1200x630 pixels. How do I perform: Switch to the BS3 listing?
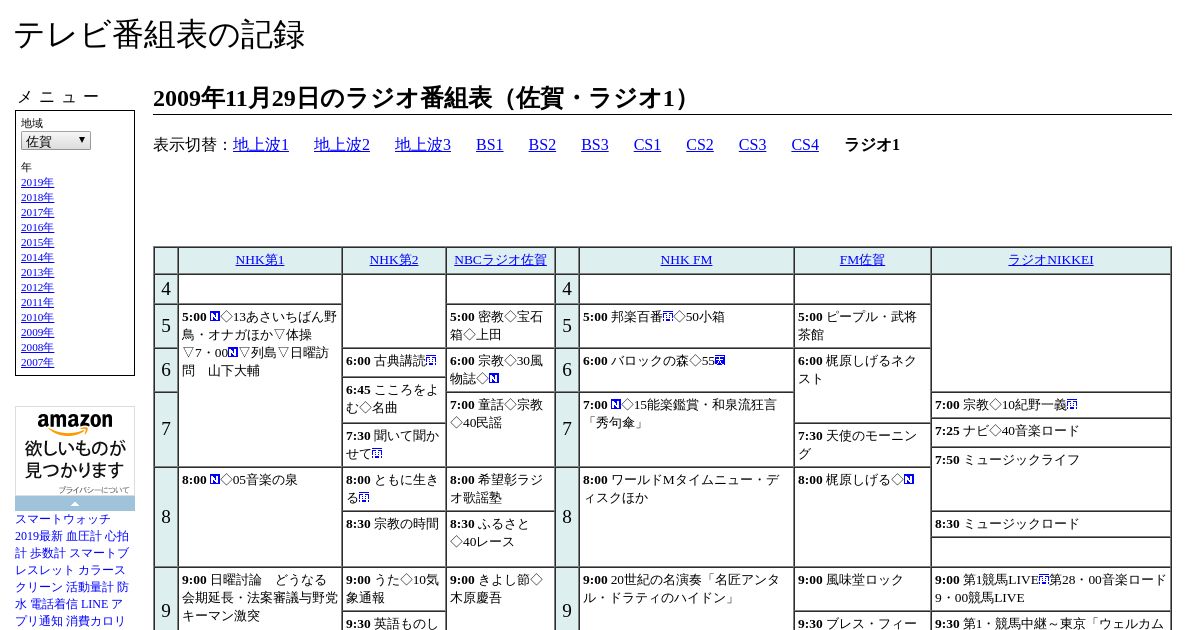tap(595, 145)
